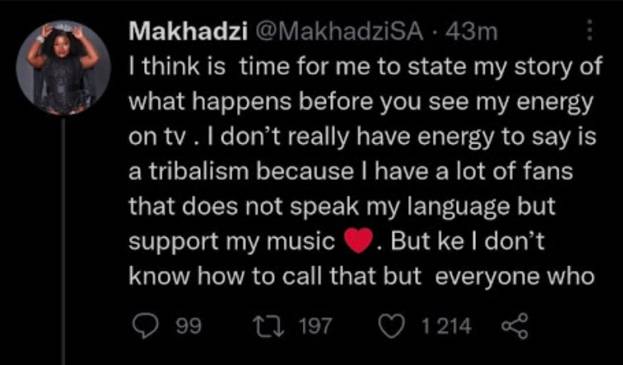Click the 197 retweets count
This screenshot has height=365, width=623.
click(x=314, y=327)
